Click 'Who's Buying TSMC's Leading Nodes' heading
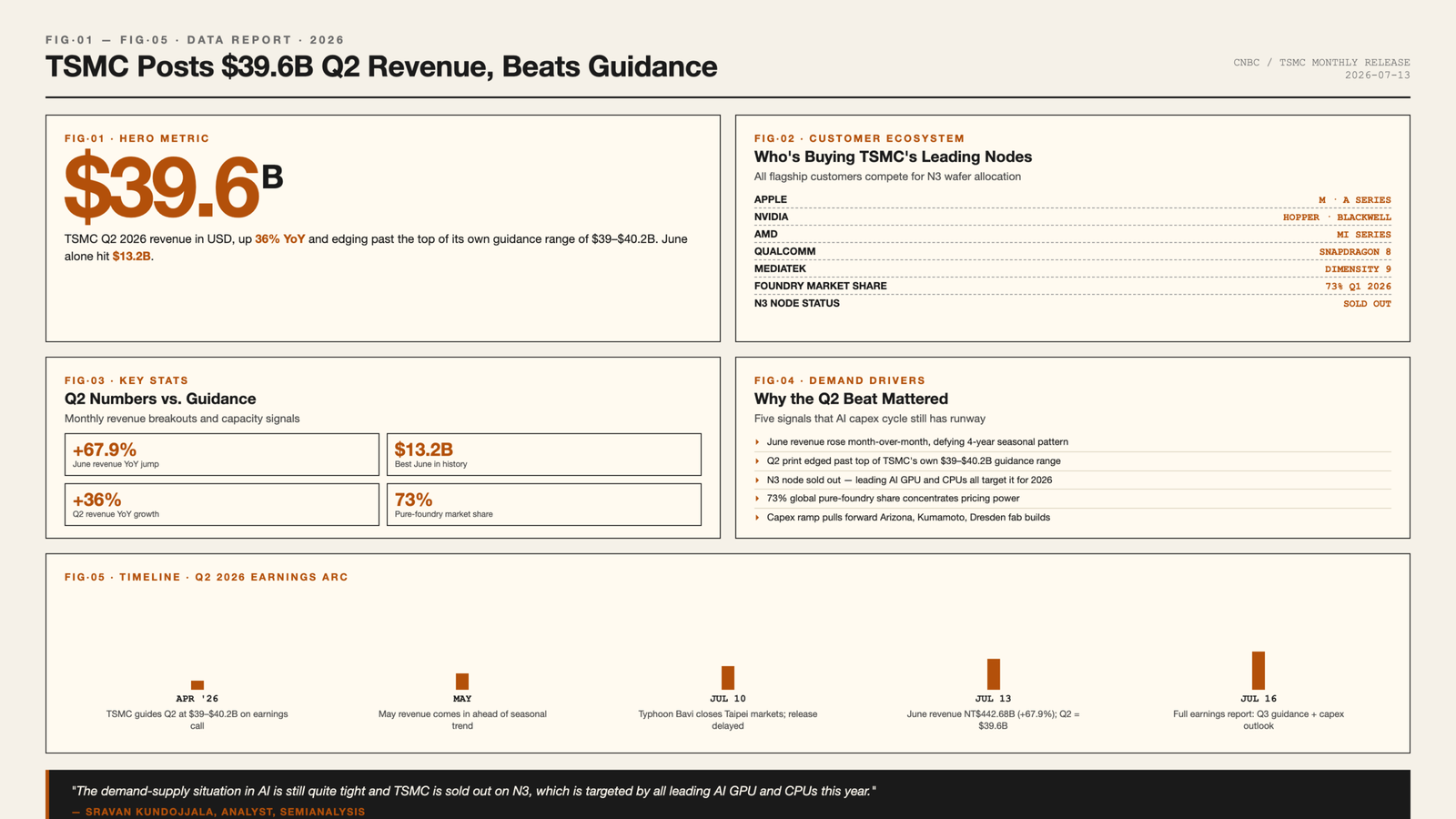This screenshot has width=1456, height=819. pyautogui.click(x=893, y=157)
